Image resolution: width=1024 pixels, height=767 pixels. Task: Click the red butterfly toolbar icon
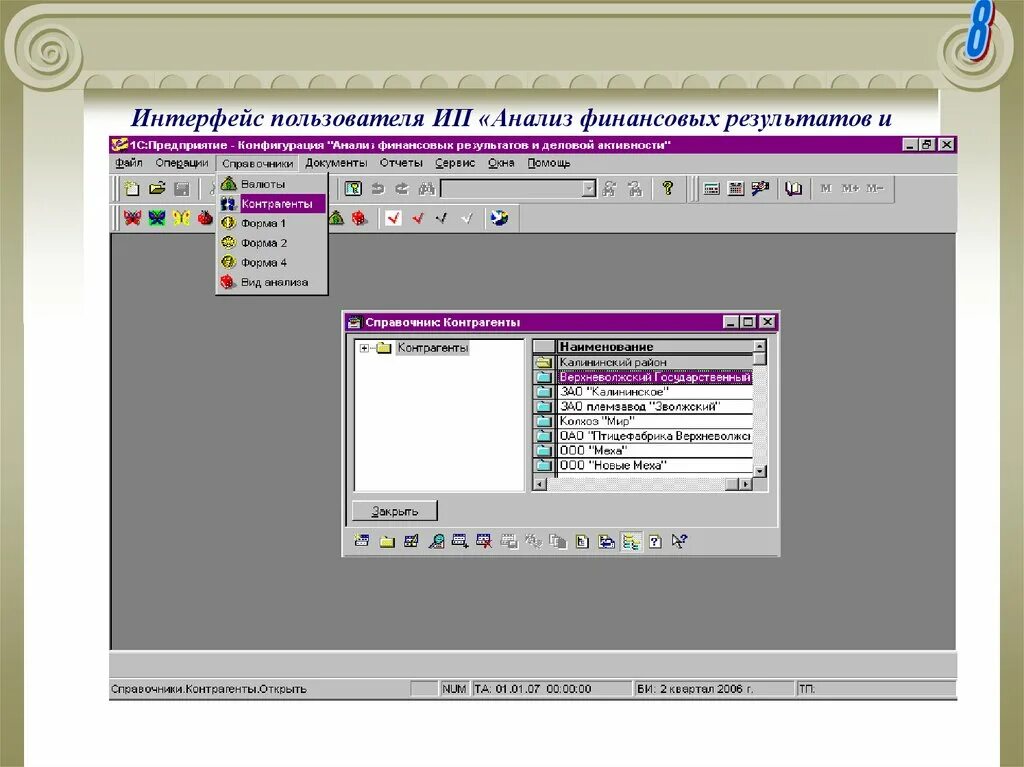[x=132, y=218]
